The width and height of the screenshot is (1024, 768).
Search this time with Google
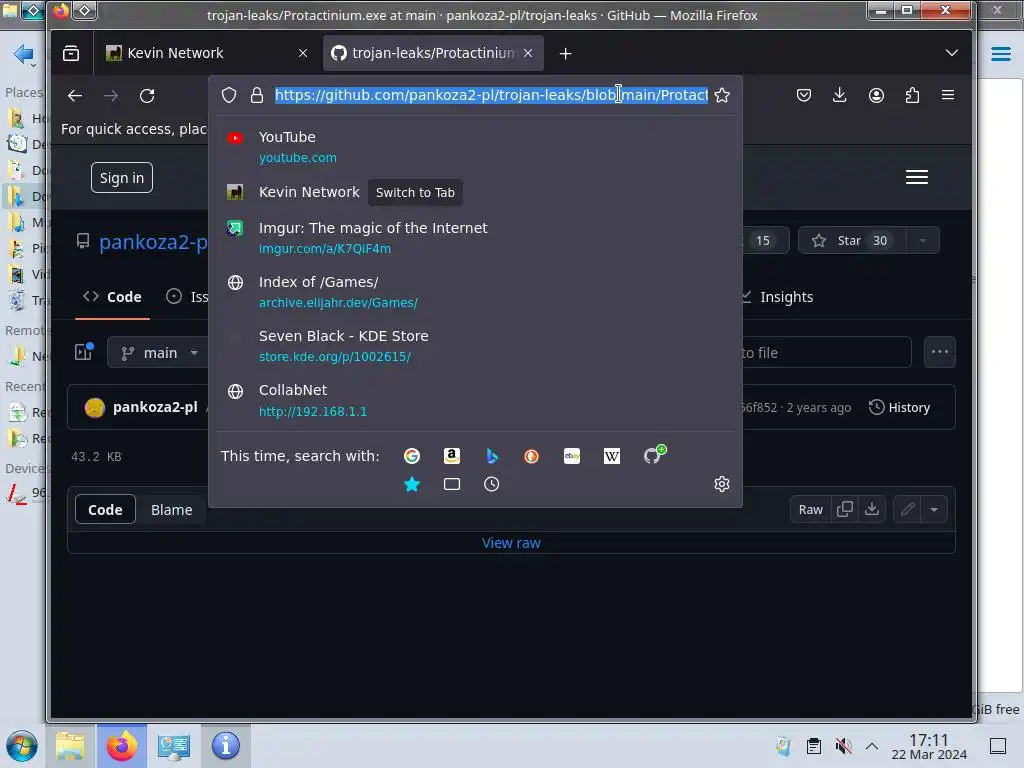pyautogui.click(x=411, y=456)
